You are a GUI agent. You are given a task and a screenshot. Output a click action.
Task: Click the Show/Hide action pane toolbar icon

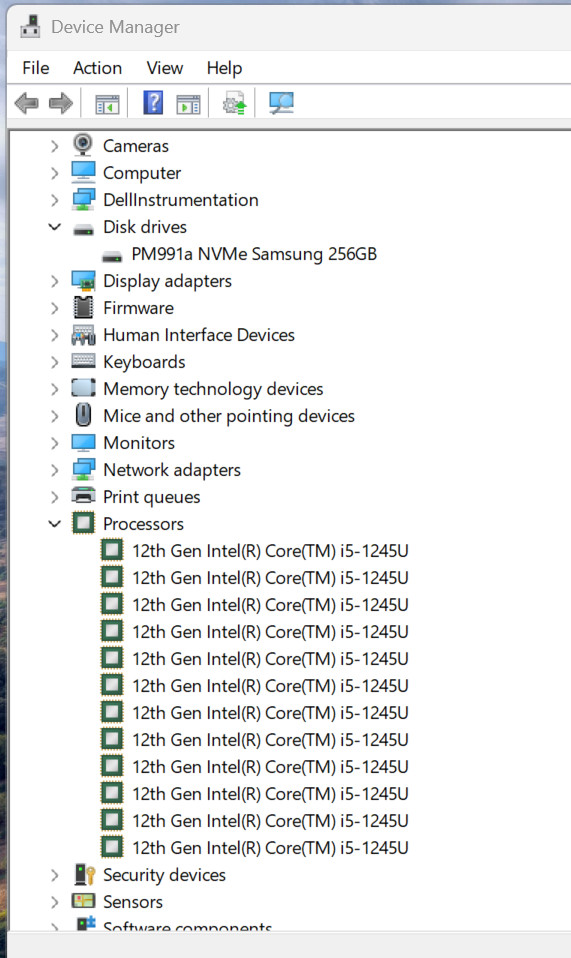(188, 104)
